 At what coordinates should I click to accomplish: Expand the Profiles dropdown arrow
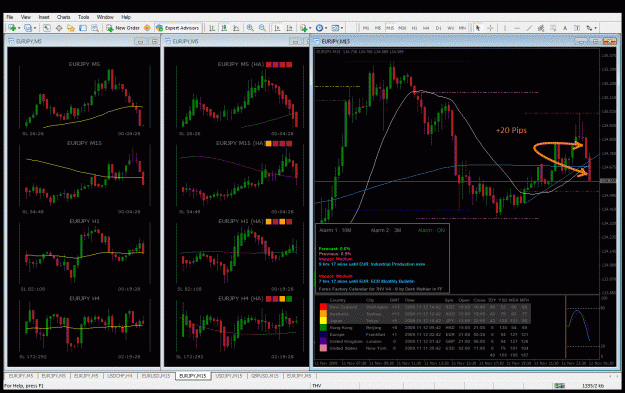(x=35, y=28)
